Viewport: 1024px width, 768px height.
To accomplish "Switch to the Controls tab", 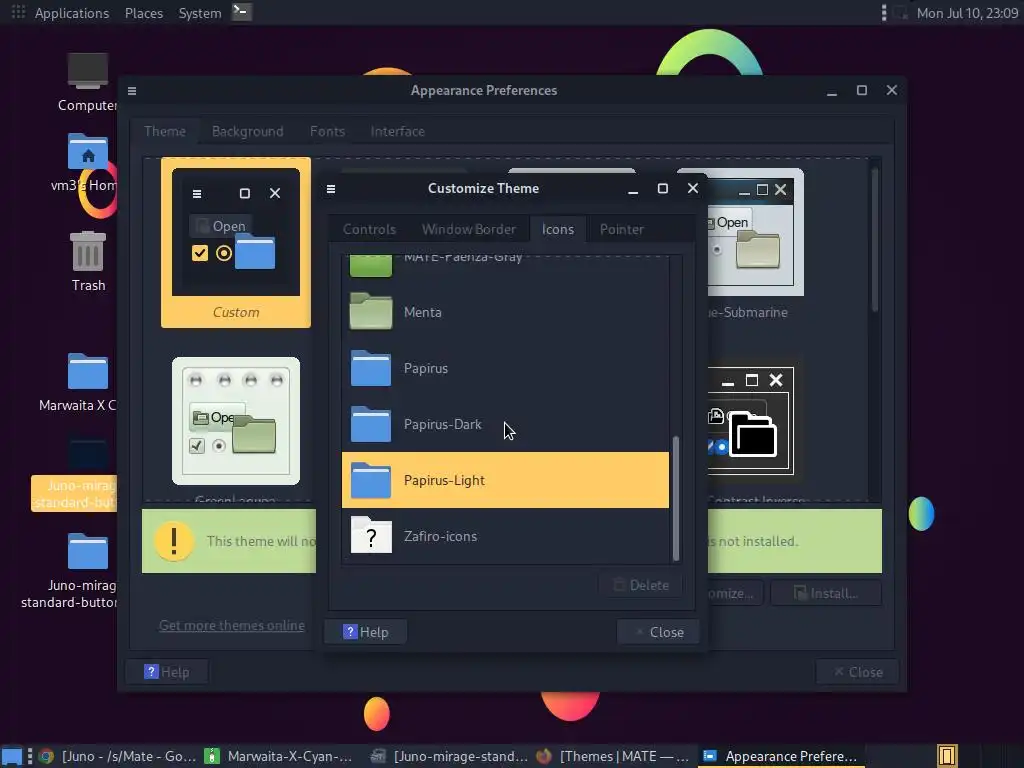I will [369, 229].
